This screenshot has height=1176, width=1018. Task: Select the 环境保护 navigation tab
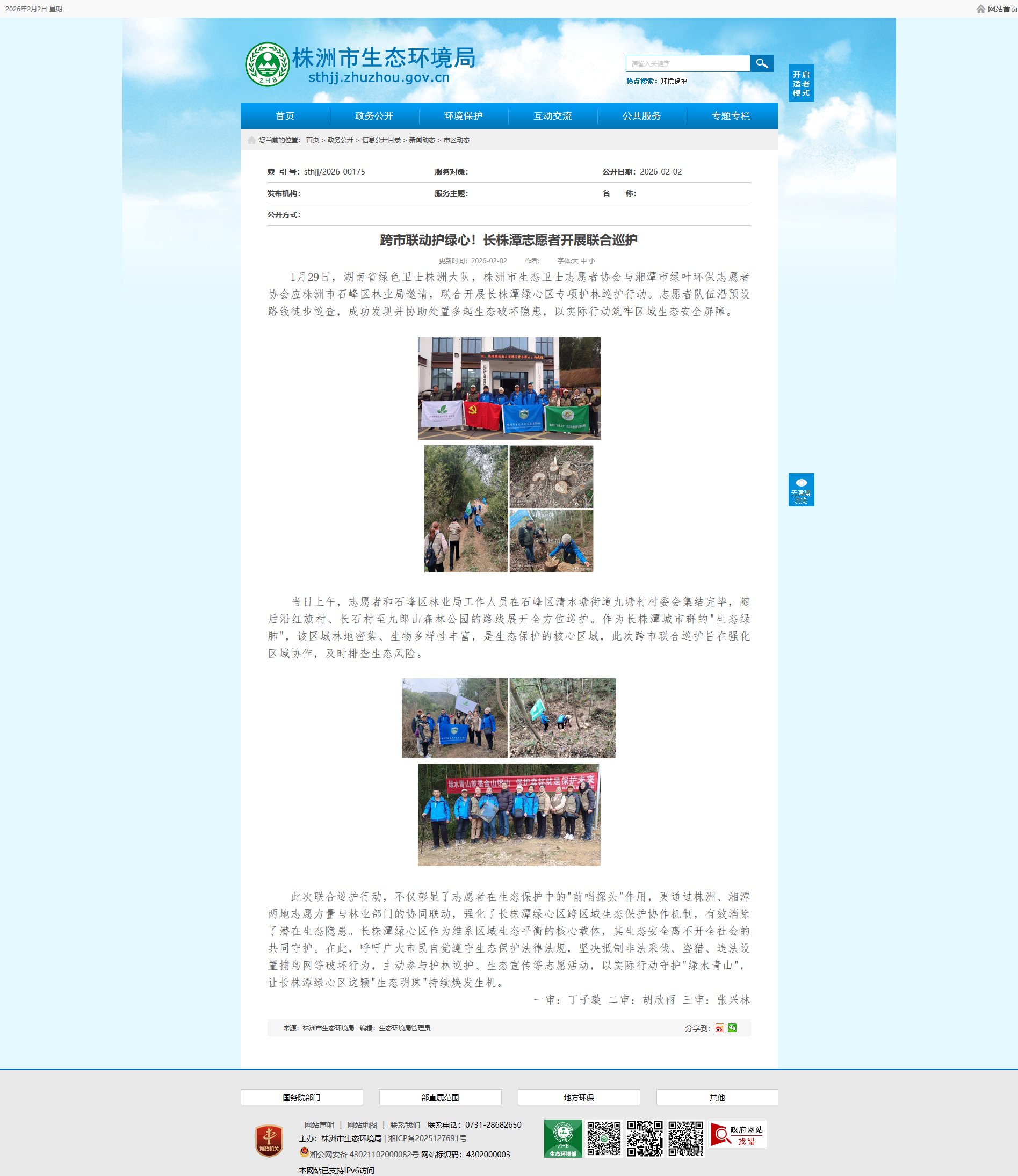pyautogui.click(x=463, y=116)
